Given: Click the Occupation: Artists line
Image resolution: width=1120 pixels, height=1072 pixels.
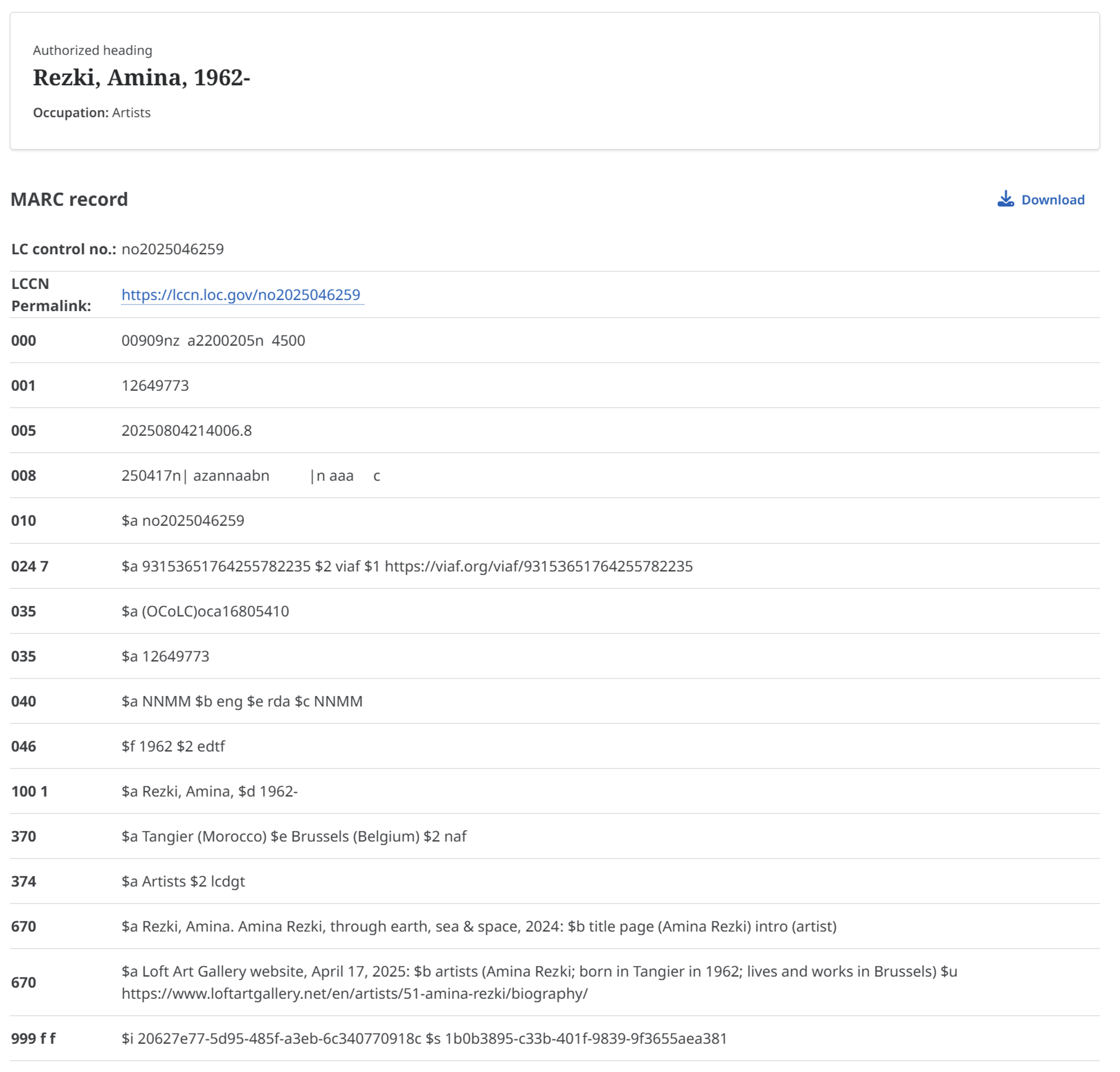Looking at the screenshot, I should (92, 113).
